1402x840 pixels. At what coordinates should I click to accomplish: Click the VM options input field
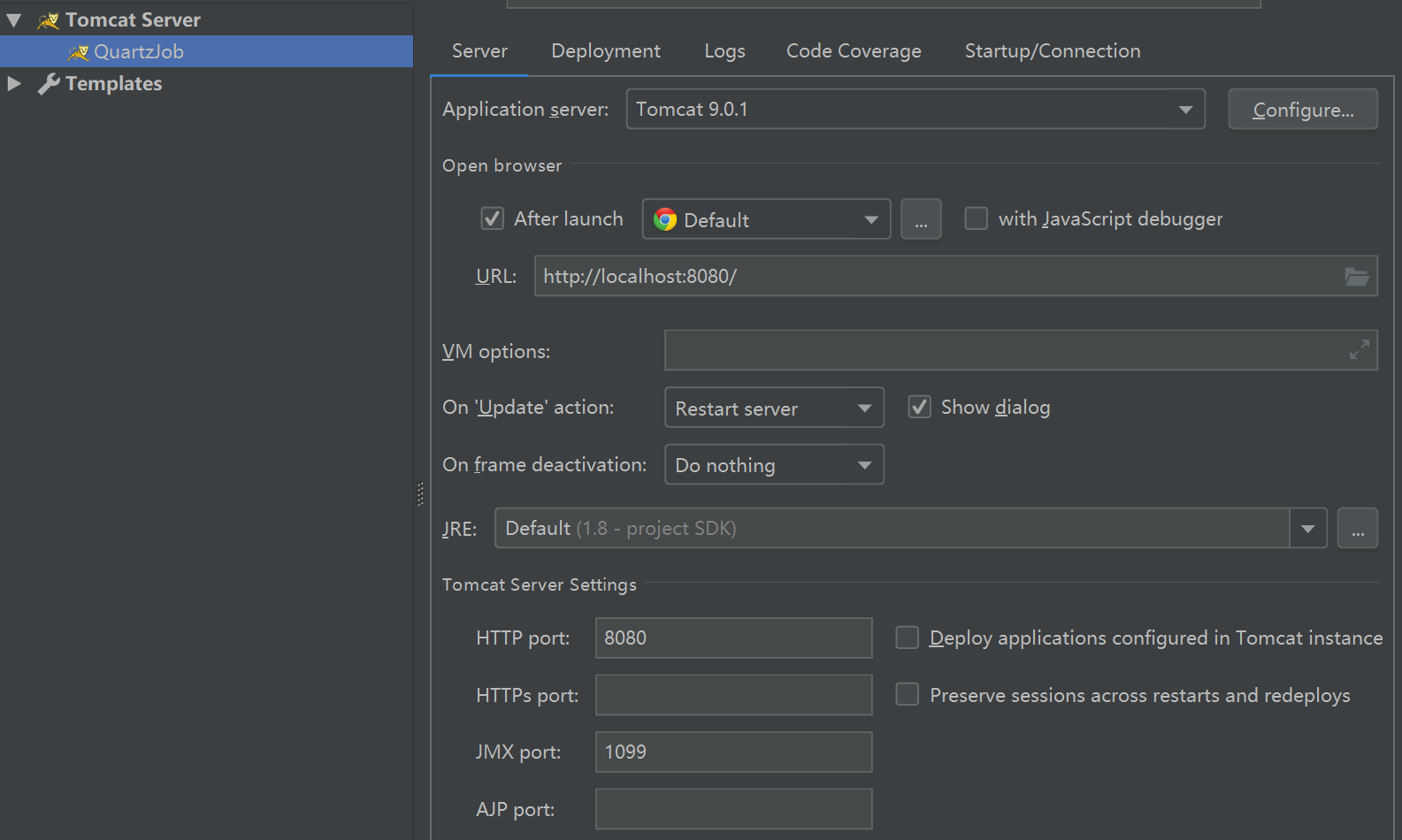pos(1021,350)
